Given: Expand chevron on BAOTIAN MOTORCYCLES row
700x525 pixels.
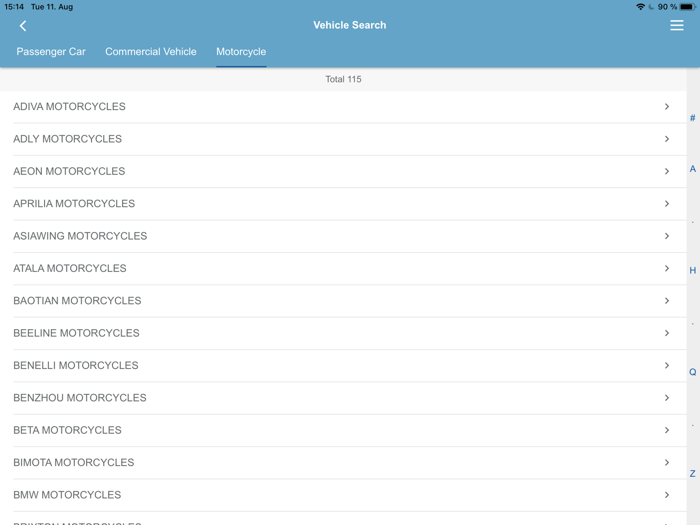Looking at the screenshot, I should 667,301.
